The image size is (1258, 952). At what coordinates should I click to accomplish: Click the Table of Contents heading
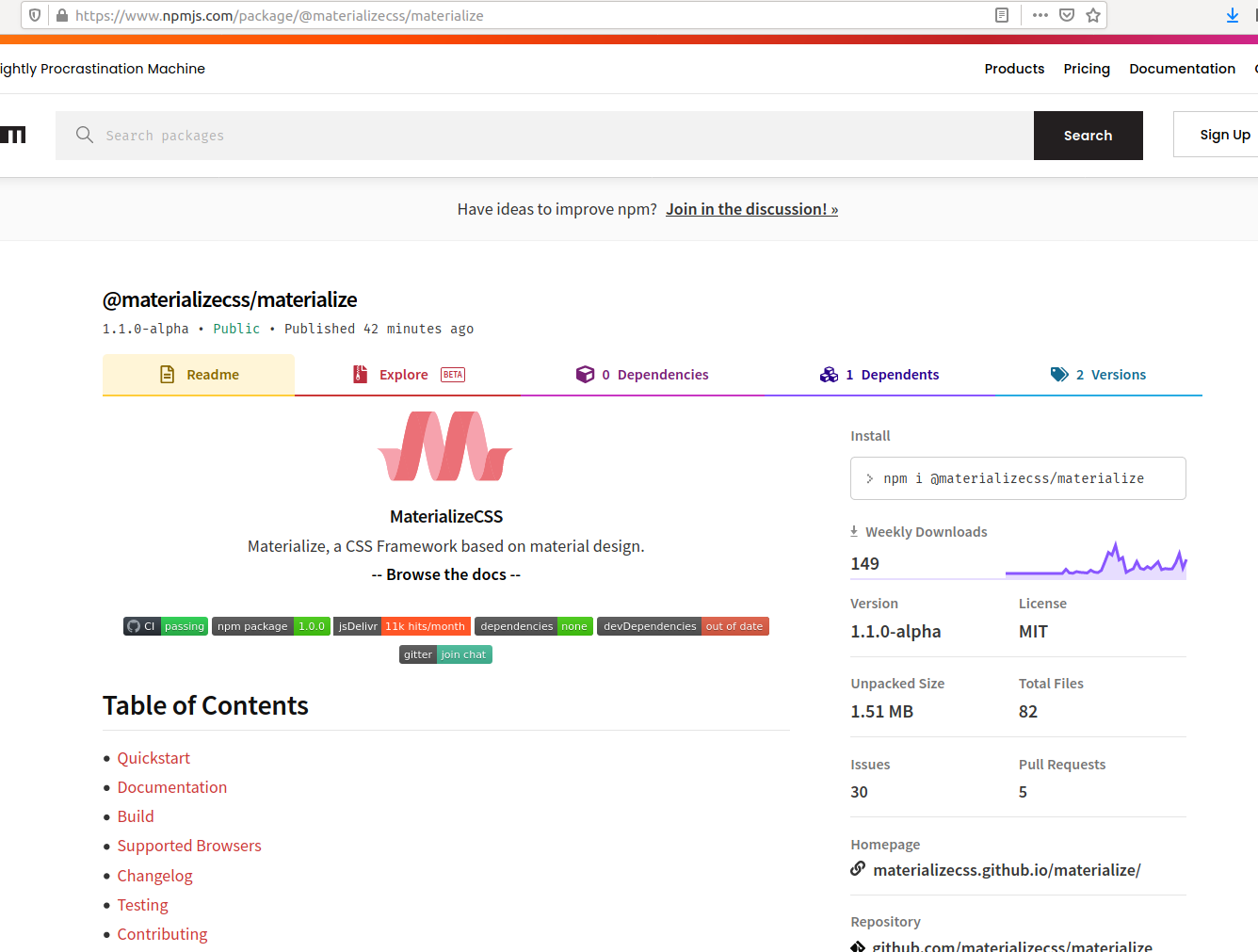(x=205, y=705)
